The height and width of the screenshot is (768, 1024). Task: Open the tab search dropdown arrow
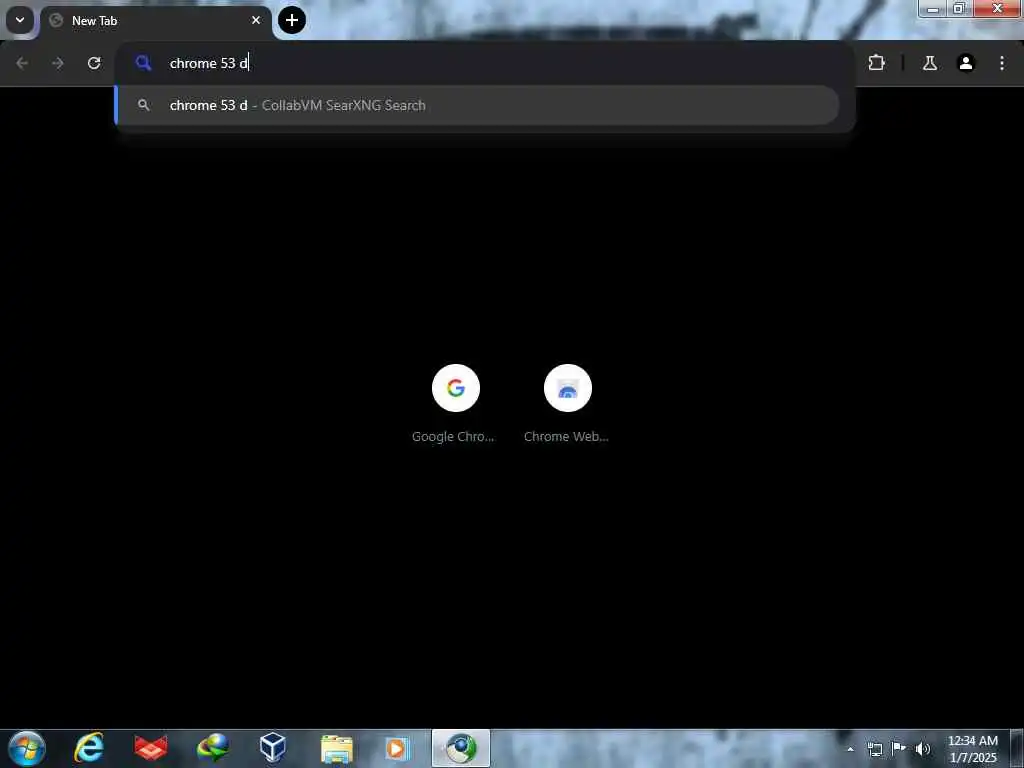[20, 20]
